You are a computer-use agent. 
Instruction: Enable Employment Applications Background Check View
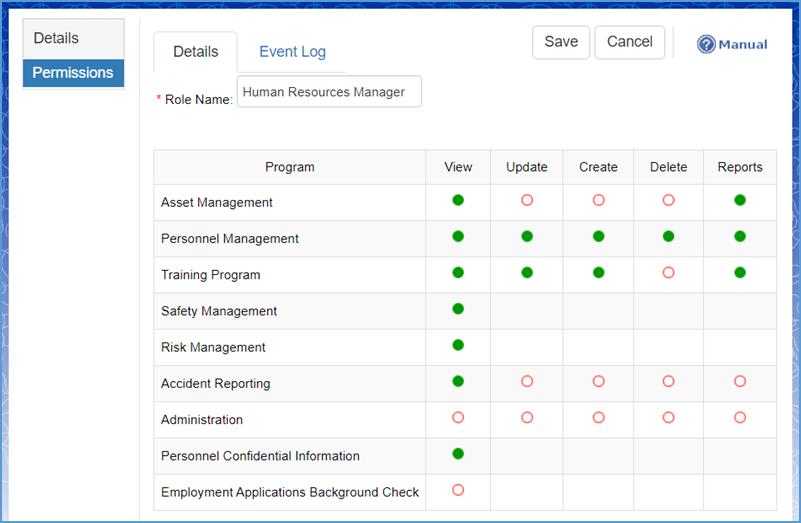click(x=458, y=490)
